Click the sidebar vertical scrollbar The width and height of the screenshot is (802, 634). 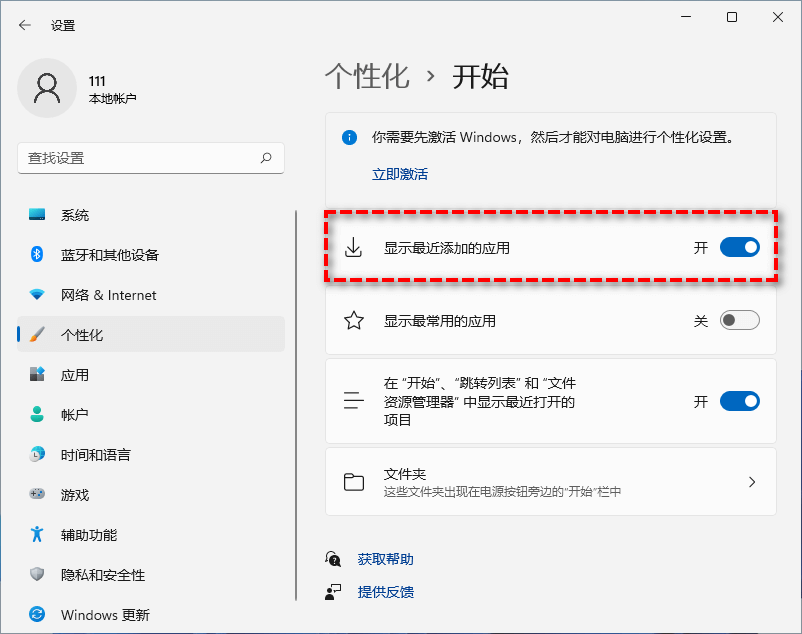tap(296, 405)
